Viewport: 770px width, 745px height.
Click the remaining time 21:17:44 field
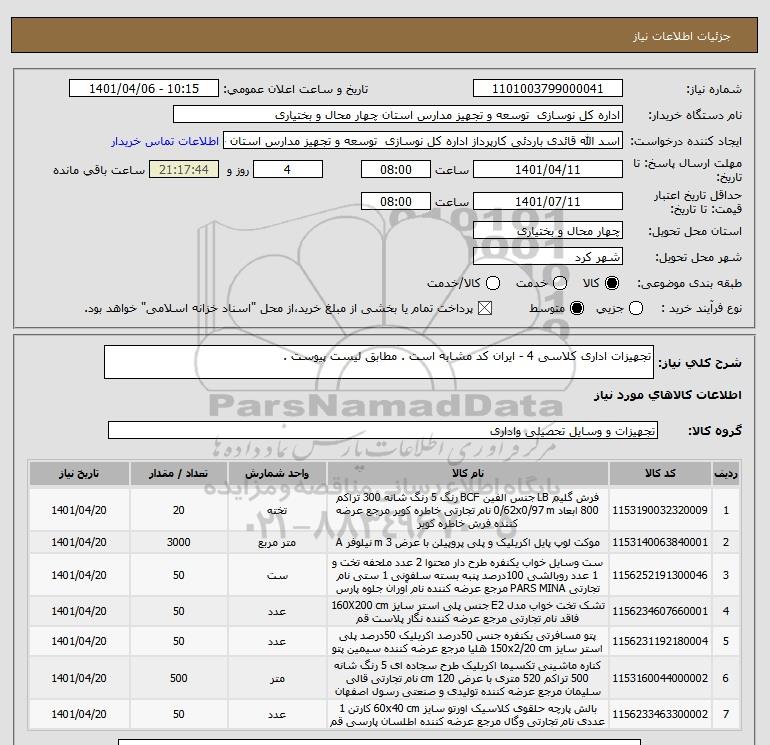184,169
